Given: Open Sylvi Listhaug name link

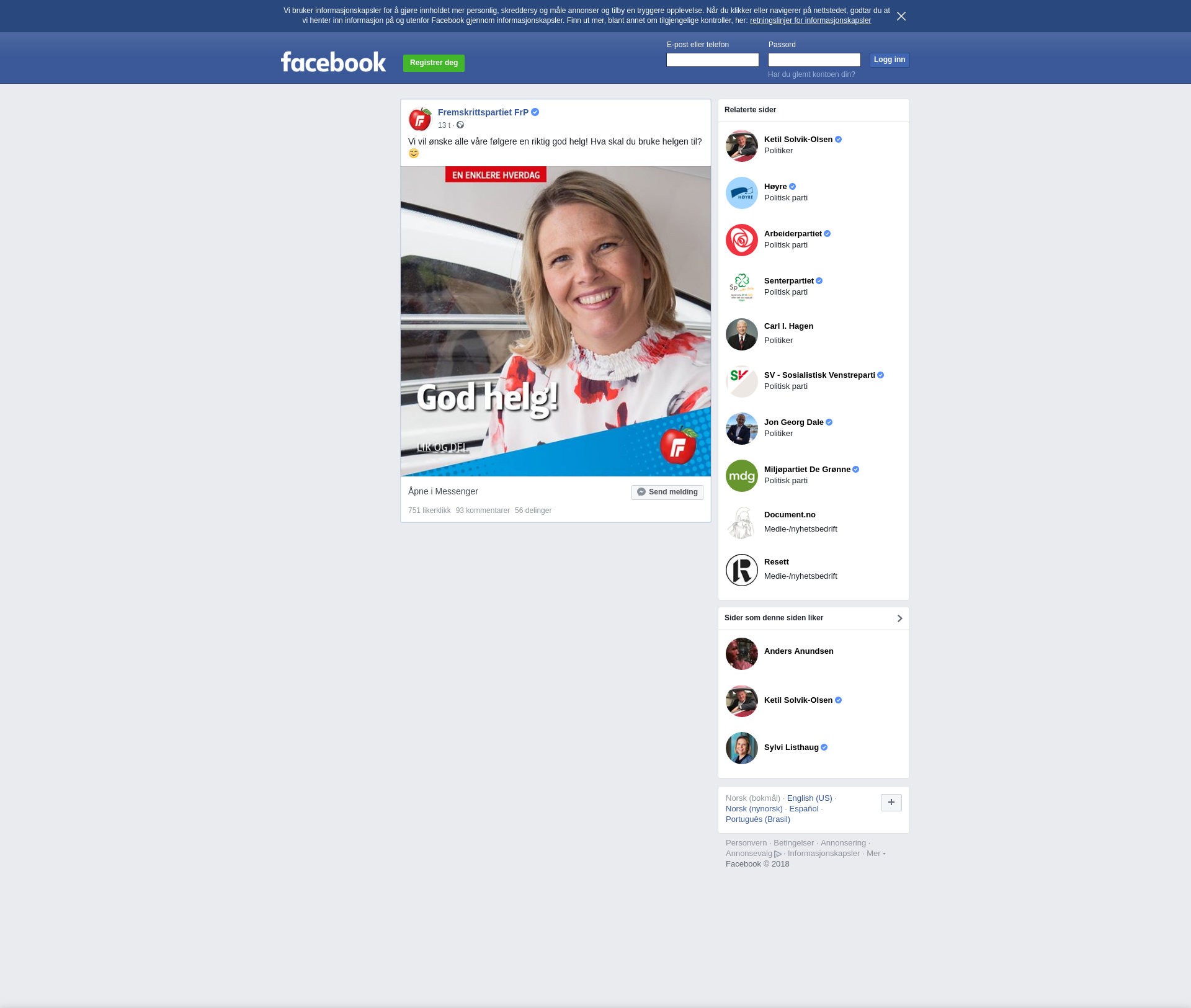Looking at the screenshot, I should pyautogui.click(x=792, y=747).
